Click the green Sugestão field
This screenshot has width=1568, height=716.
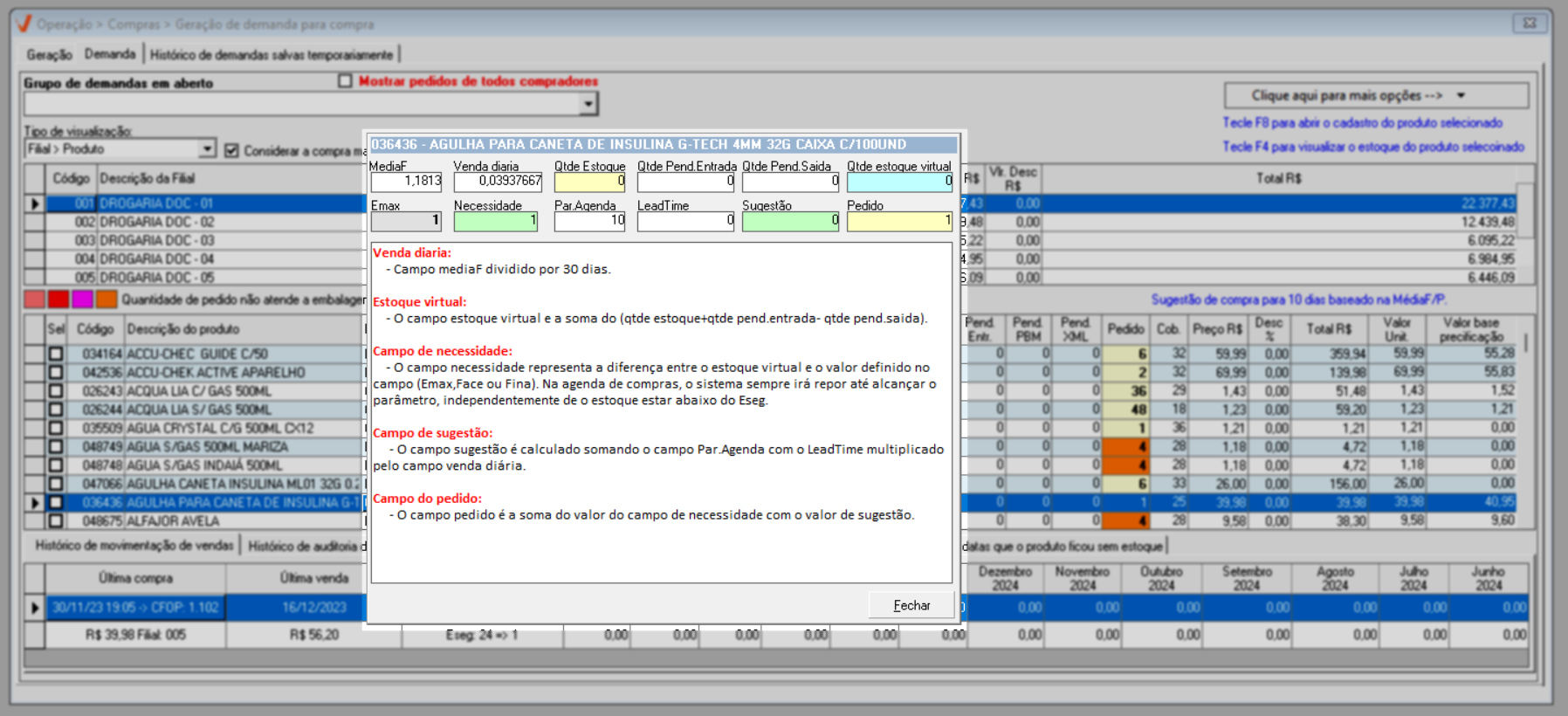(x=791, y=221)
